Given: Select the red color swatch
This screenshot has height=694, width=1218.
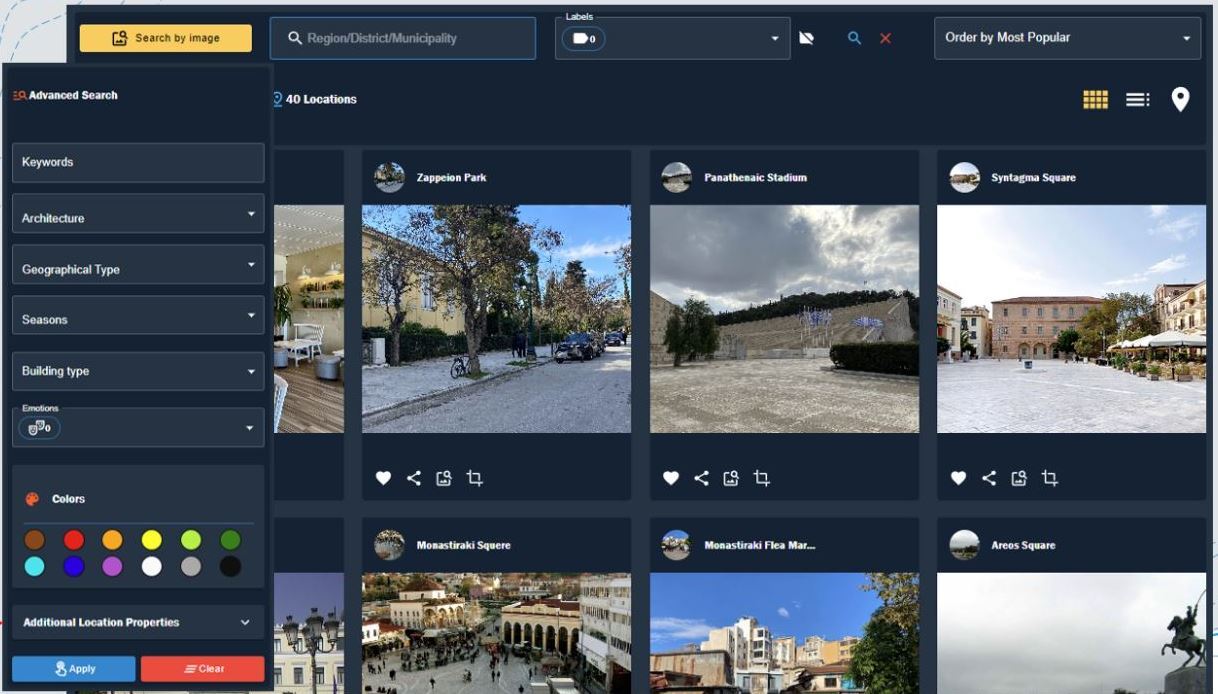Looking at the screenshot, I should point(74,540).
